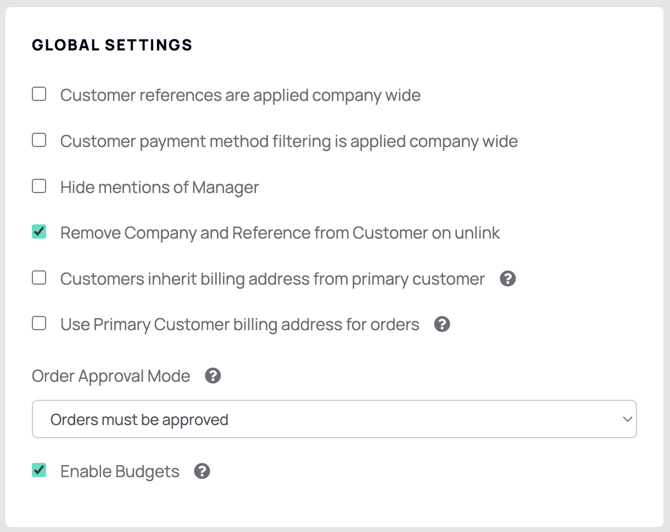
Task: Enable the Customer payment method filtering checkbox
Action: tap(39, 140)
